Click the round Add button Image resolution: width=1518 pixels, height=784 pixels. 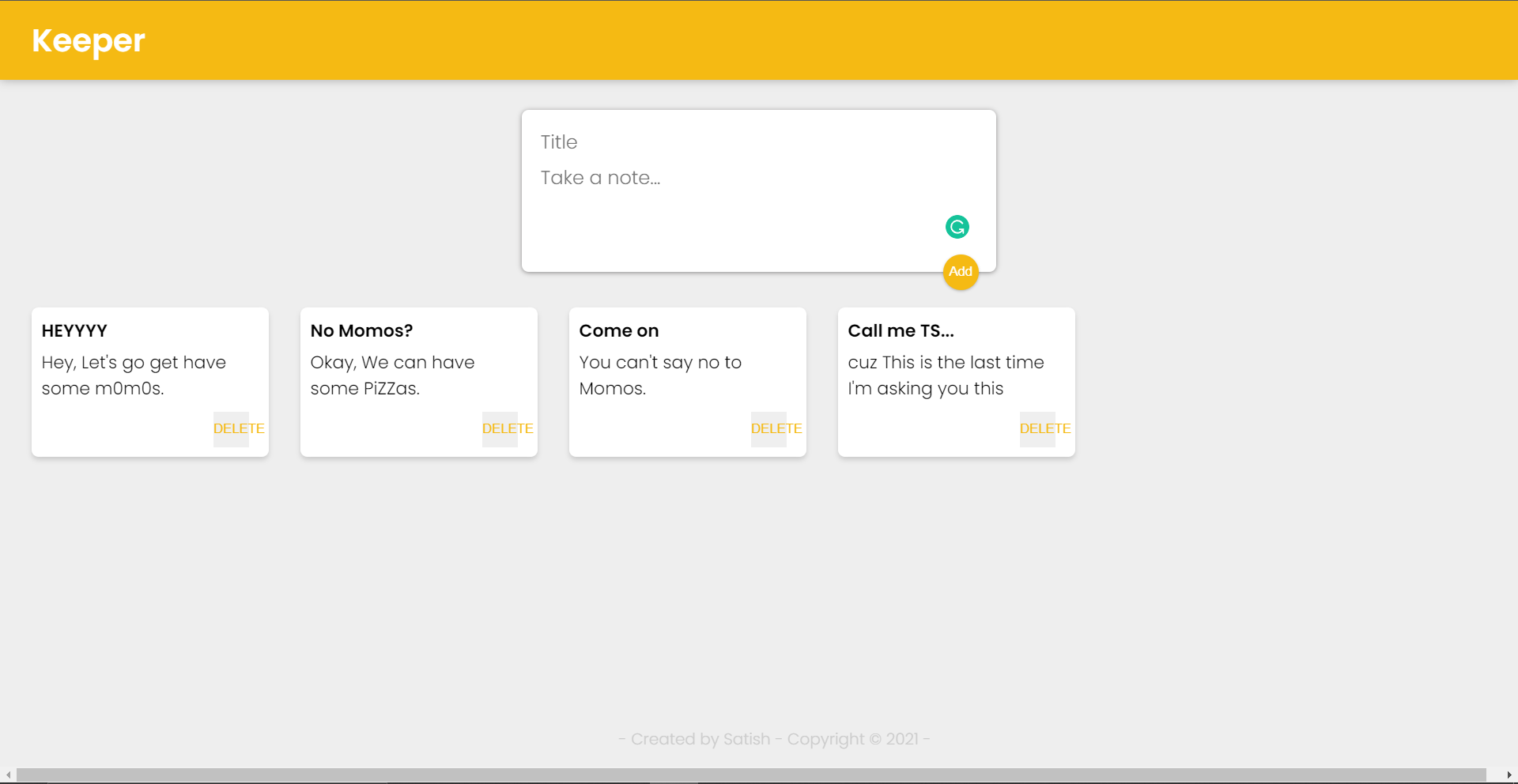(961, 272)
